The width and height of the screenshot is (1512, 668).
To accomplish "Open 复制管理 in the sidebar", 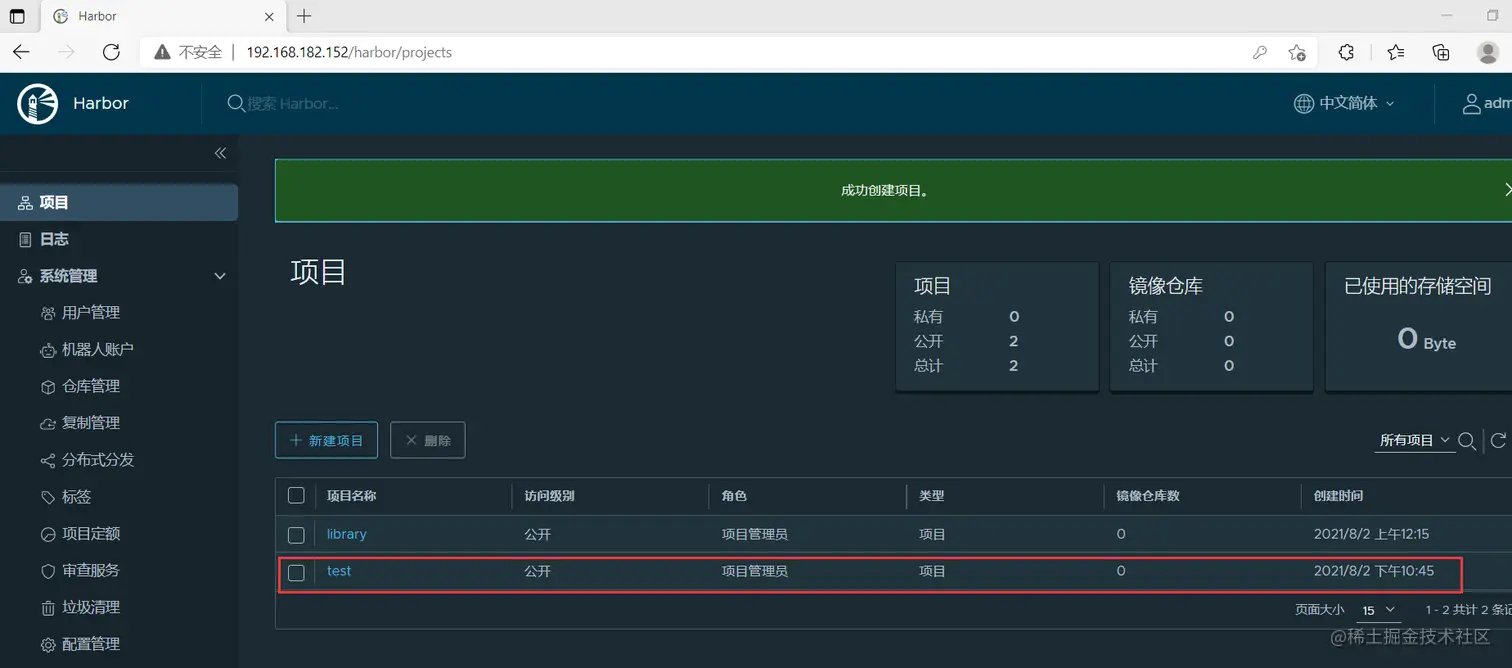I will 90,423.
